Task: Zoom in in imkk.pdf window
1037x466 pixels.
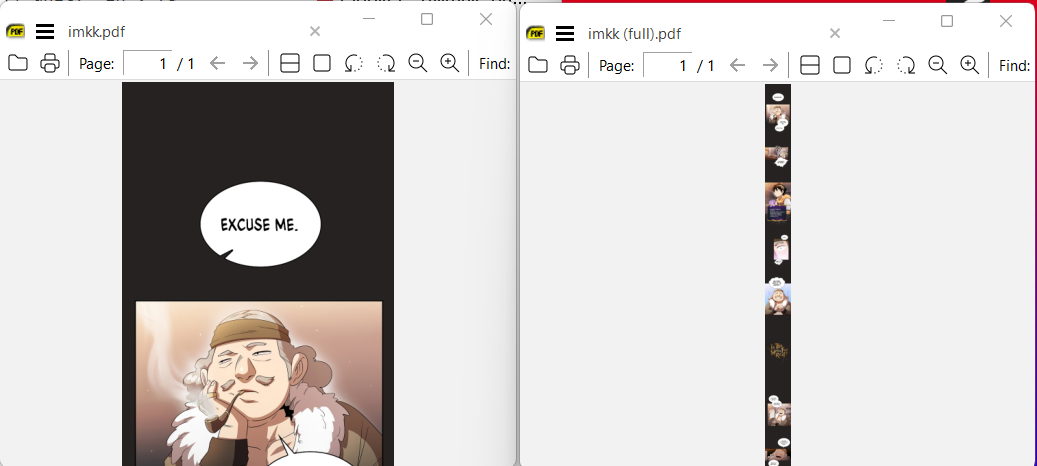Action: (450, 63)
